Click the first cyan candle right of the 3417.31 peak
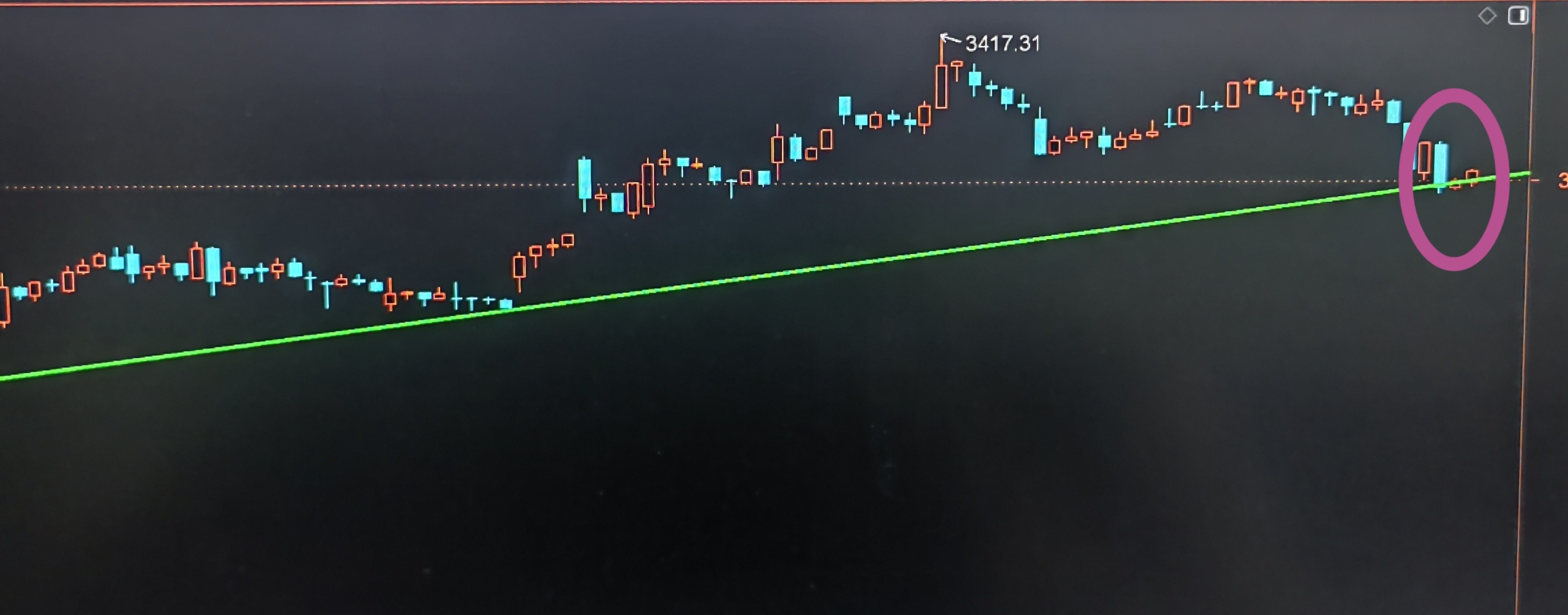This screenshot has width=1568, height=615. click(x=975, y=79)
